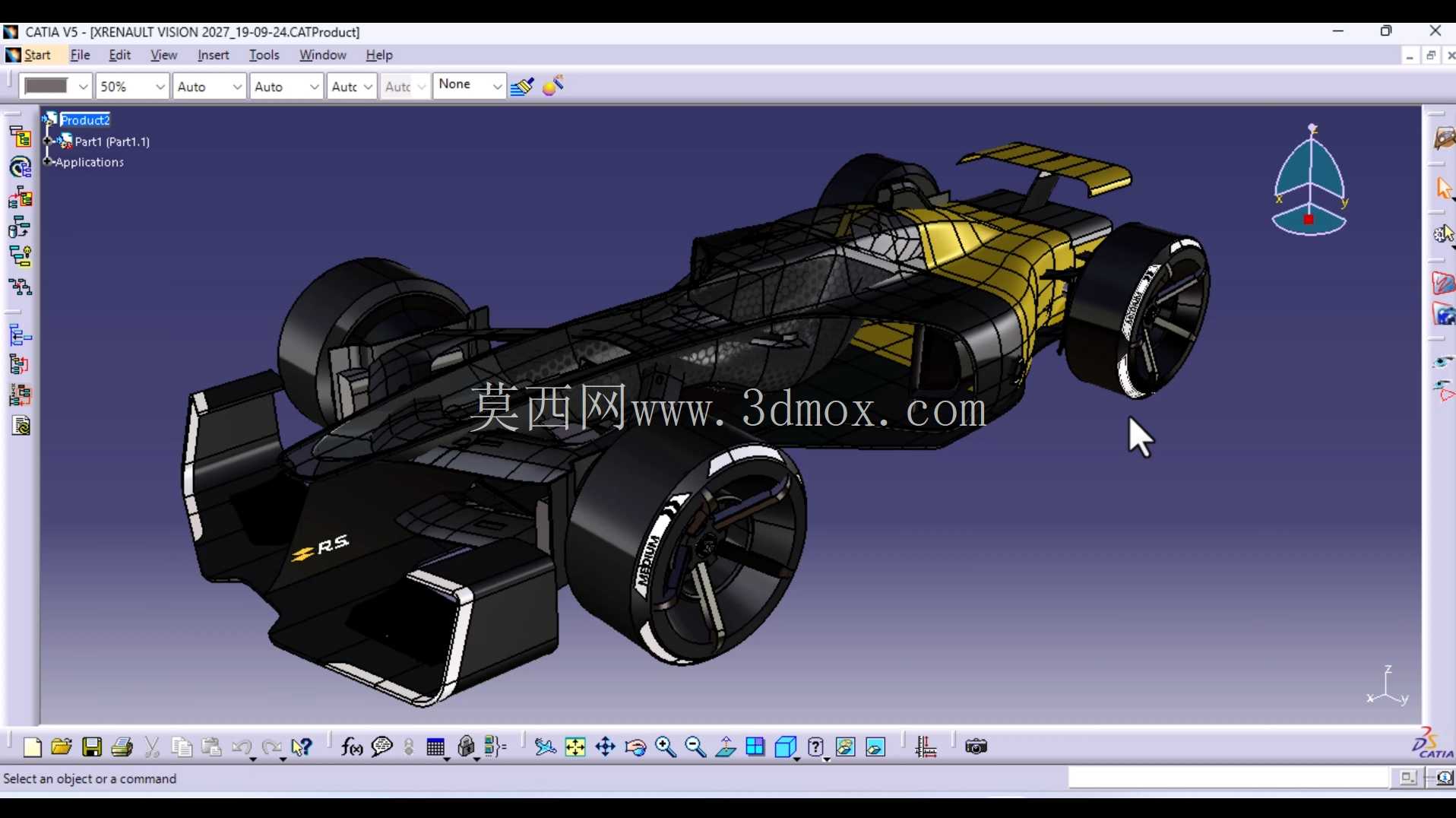Select the Pan arrows tool

tap(606, 747)
